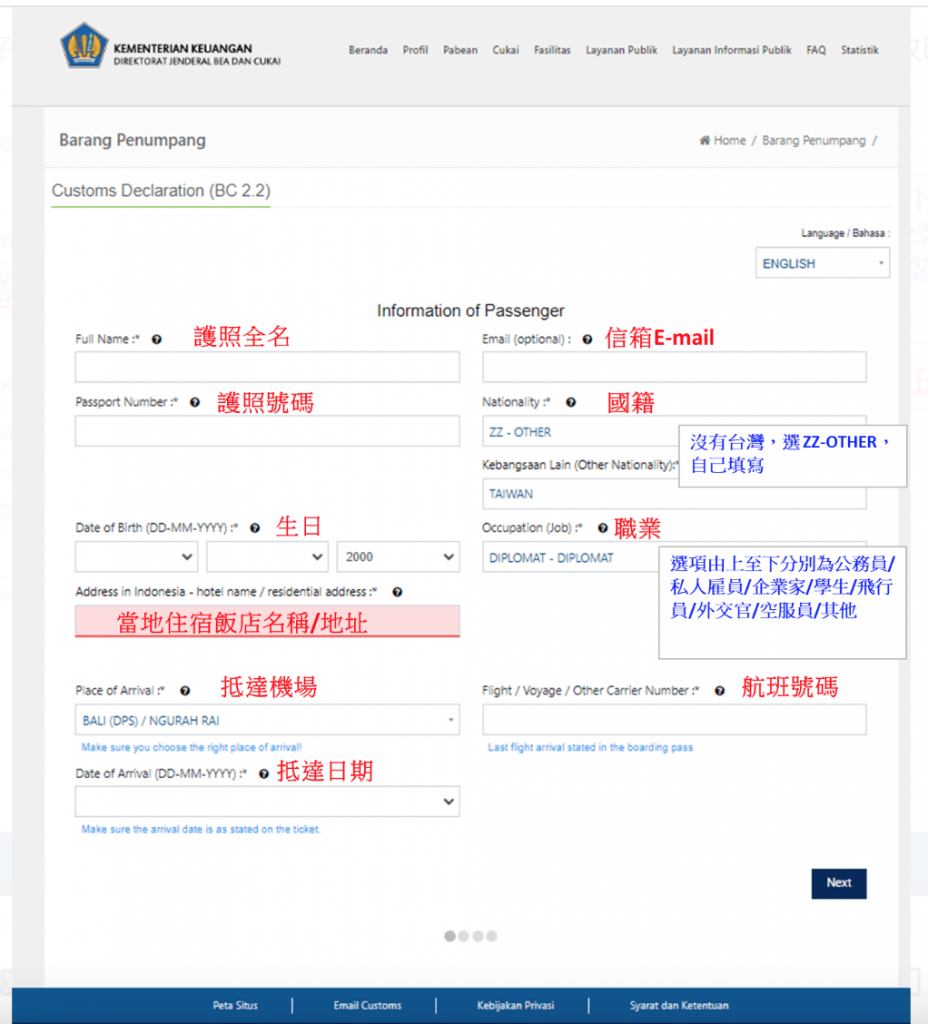Click help icon next to Date of Arrival

click(x=264, y=774)
